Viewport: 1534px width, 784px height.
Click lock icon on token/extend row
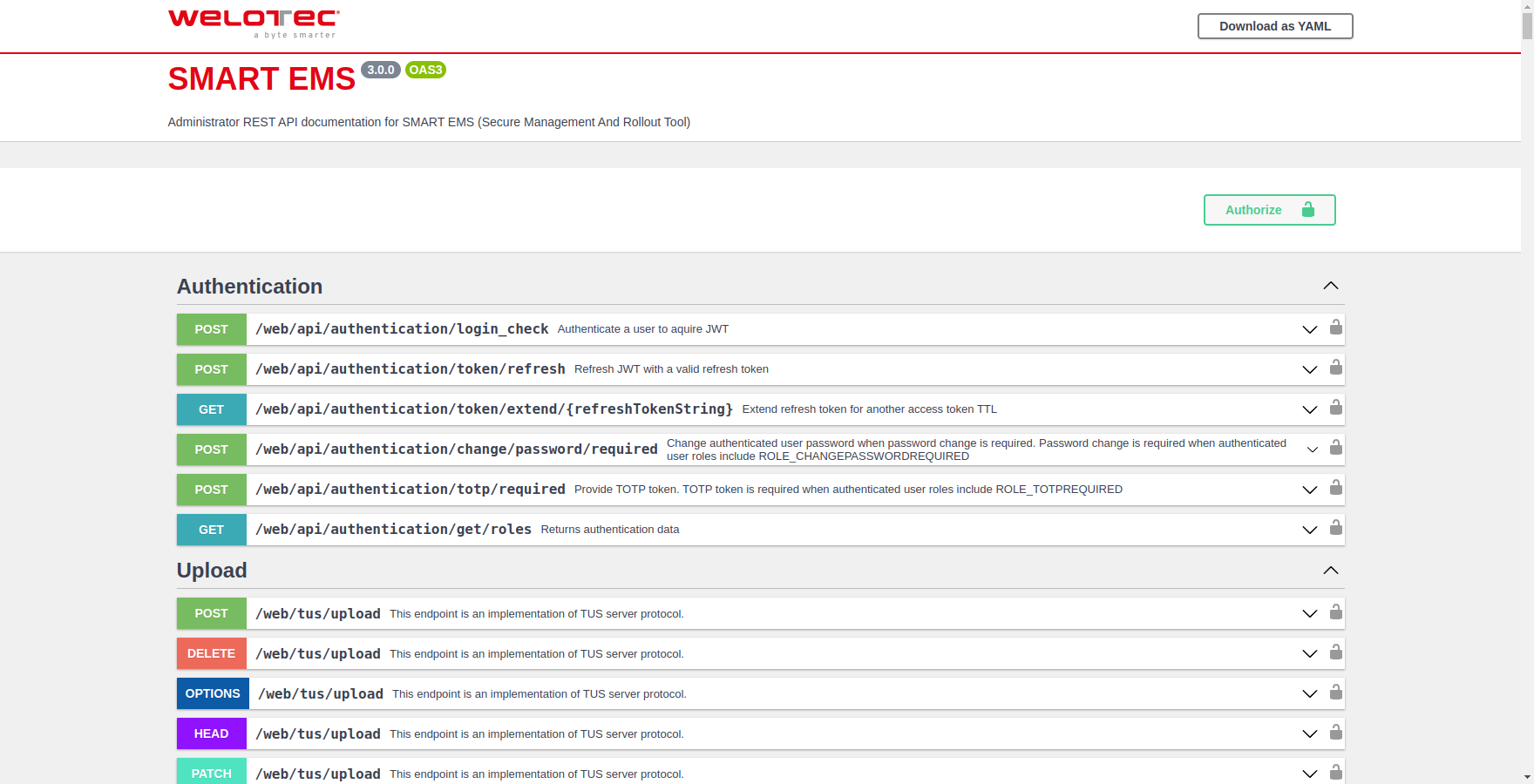coord(1335,408)
